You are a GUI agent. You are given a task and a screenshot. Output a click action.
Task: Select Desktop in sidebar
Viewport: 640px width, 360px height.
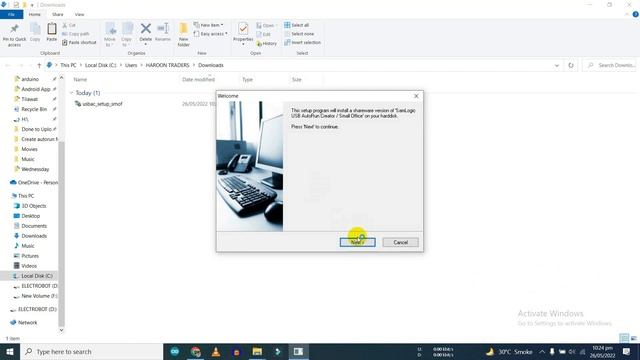click(x=31, y=216)
